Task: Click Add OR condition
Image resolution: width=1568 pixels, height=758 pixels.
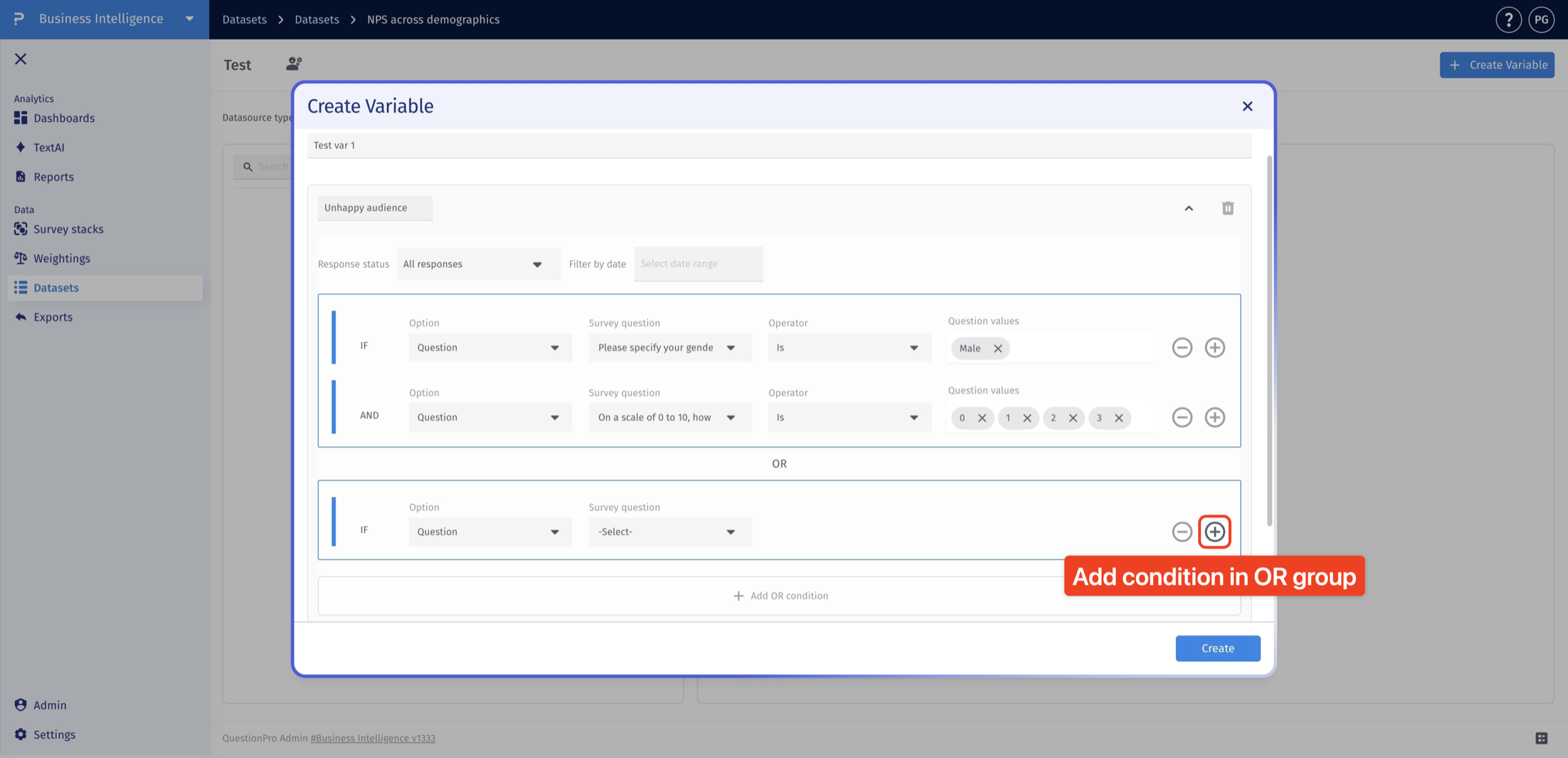Action: 780,596
